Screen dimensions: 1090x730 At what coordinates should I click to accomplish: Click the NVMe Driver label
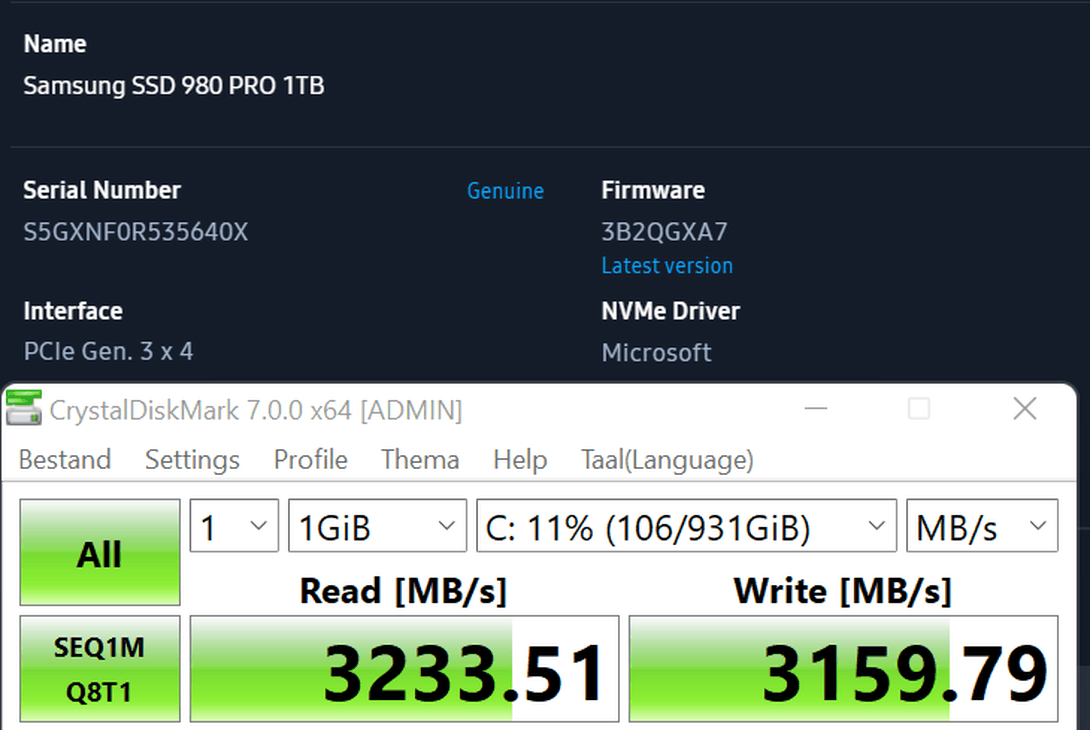pyautogui.click(x=670, y=311)
